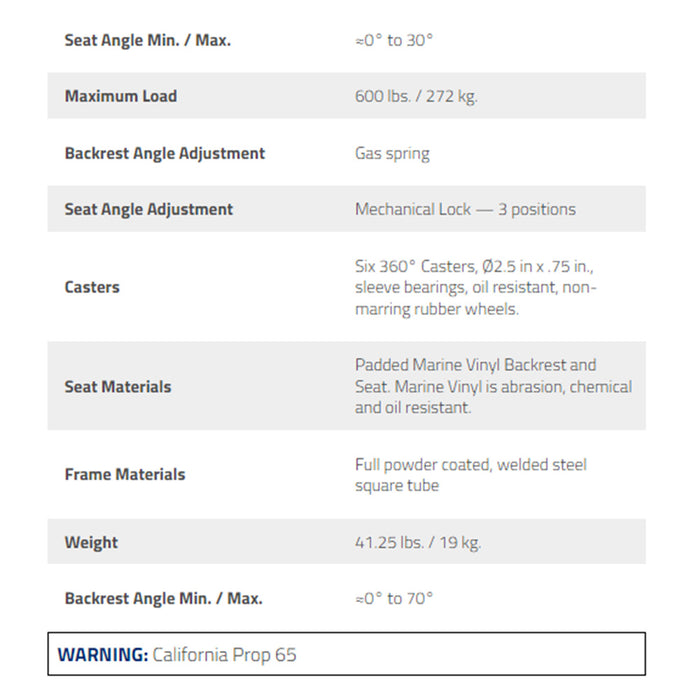Click the ≈0° to 70° value
Image resolution: width=700 pixels, height=700 pixels.
coord(394,598)
